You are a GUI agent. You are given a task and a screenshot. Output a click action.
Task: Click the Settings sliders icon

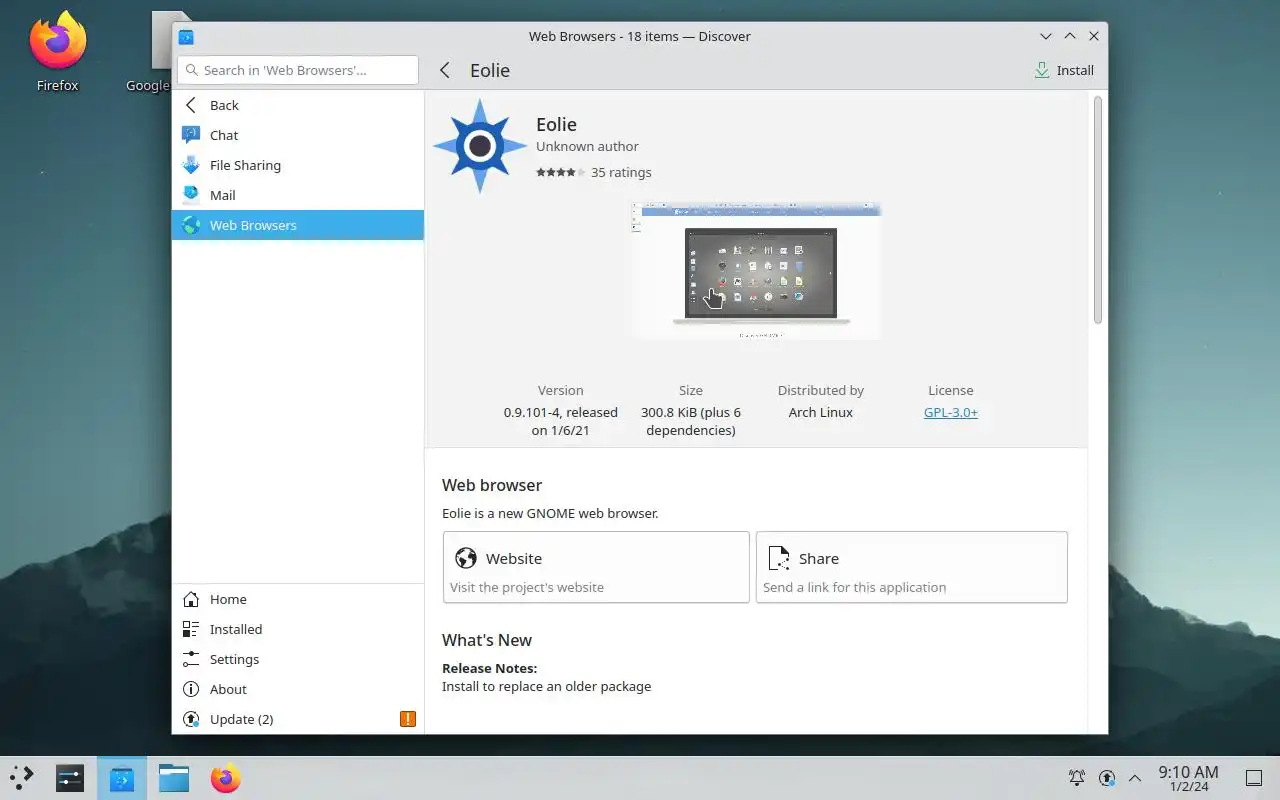[x=191, y=659]
